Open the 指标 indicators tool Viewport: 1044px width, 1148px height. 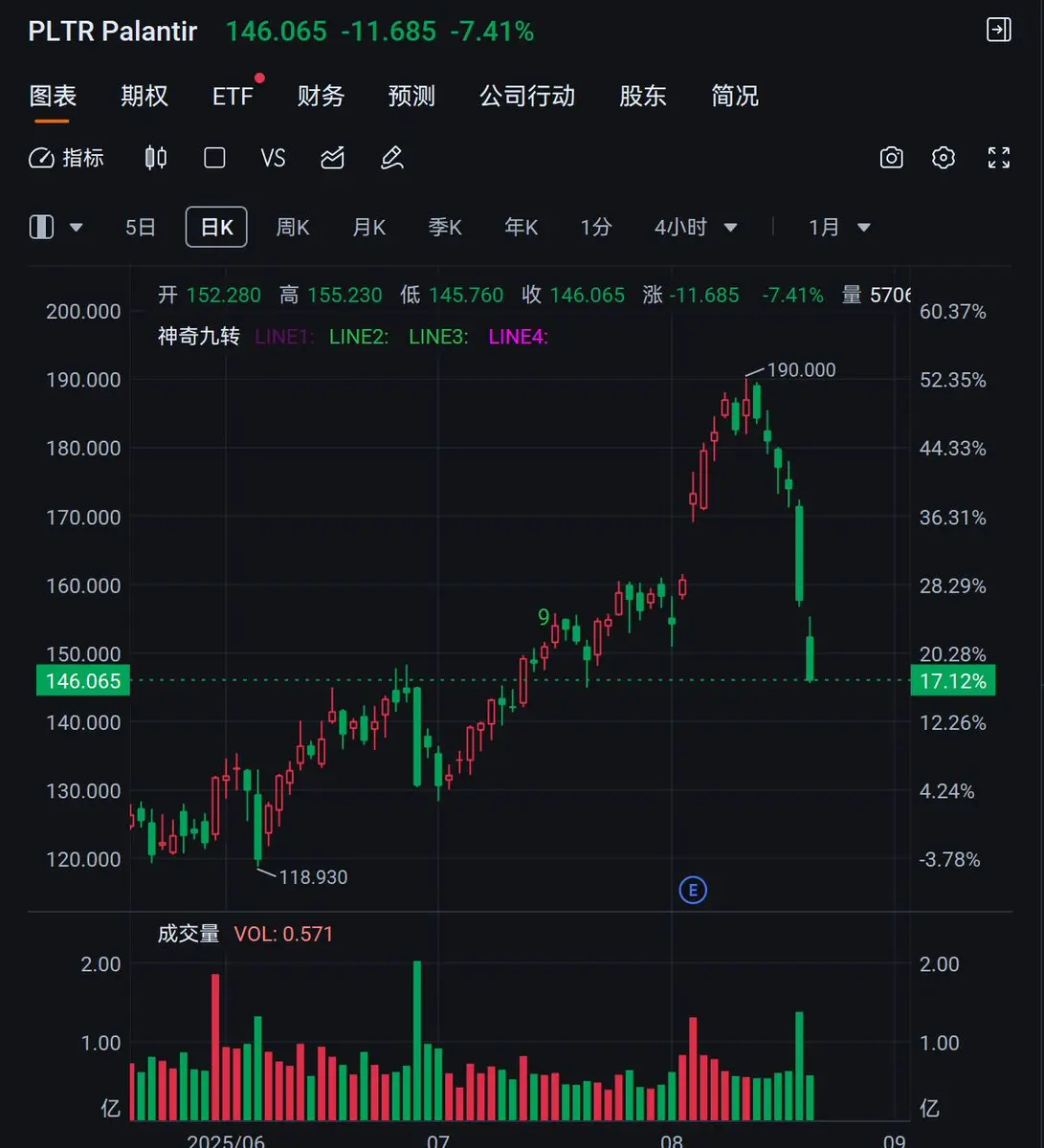66,158
